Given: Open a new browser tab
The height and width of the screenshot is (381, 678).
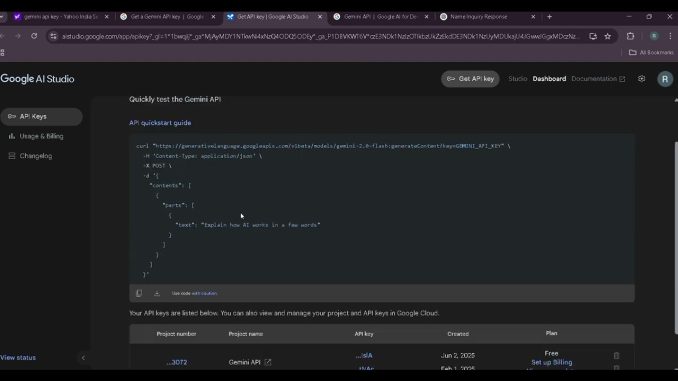Looking at the screenshot, I should click(550, 16).
